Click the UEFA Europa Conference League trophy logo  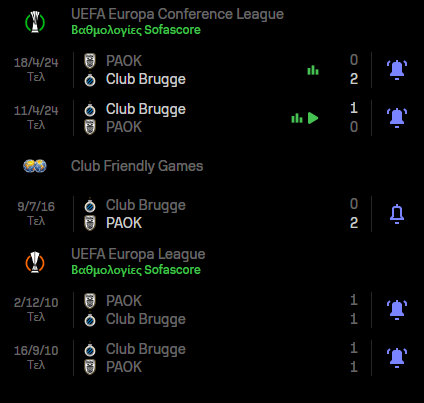(x=35, y=22)
